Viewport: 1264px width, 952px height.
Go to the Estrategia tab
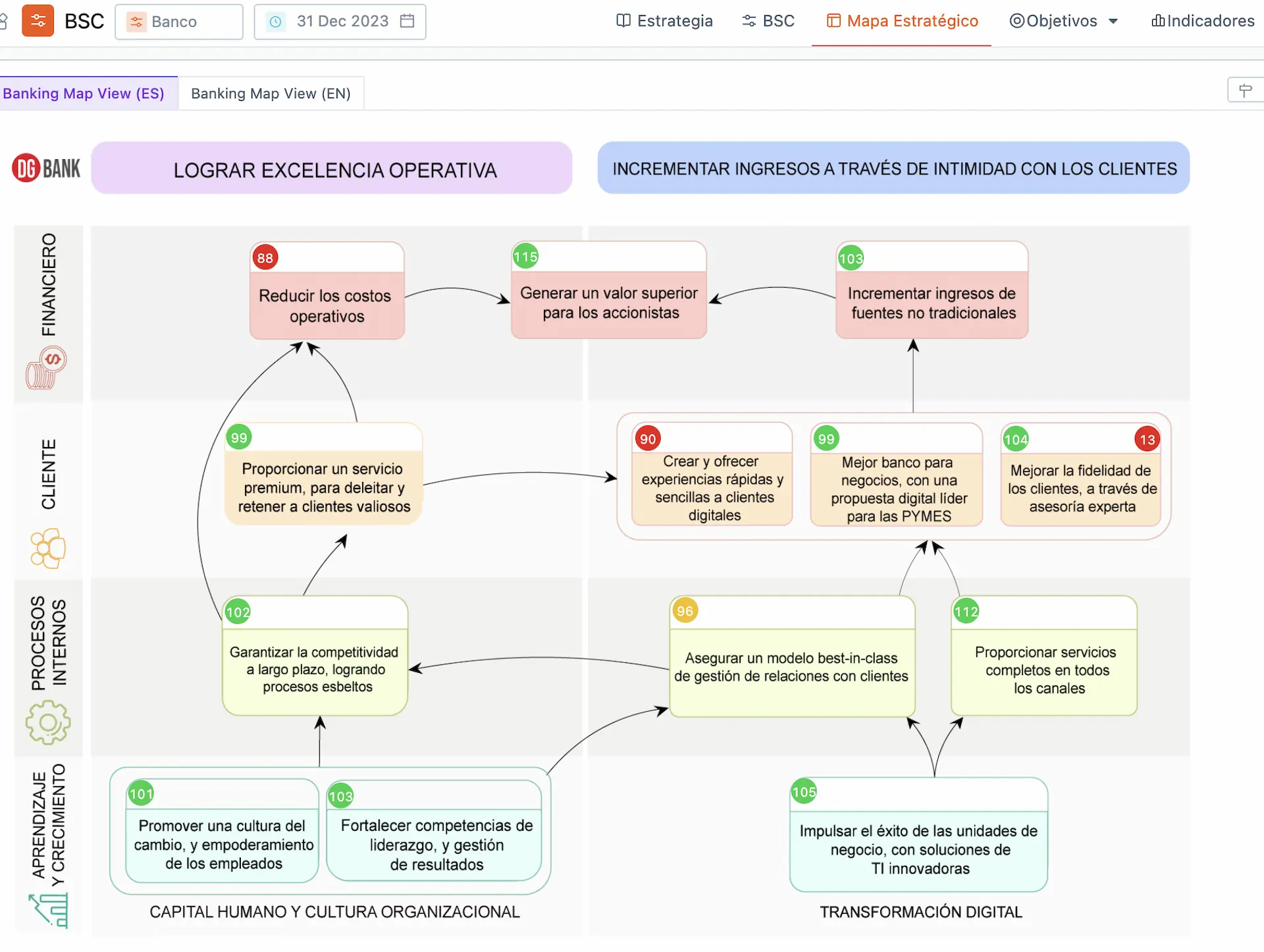664,21
